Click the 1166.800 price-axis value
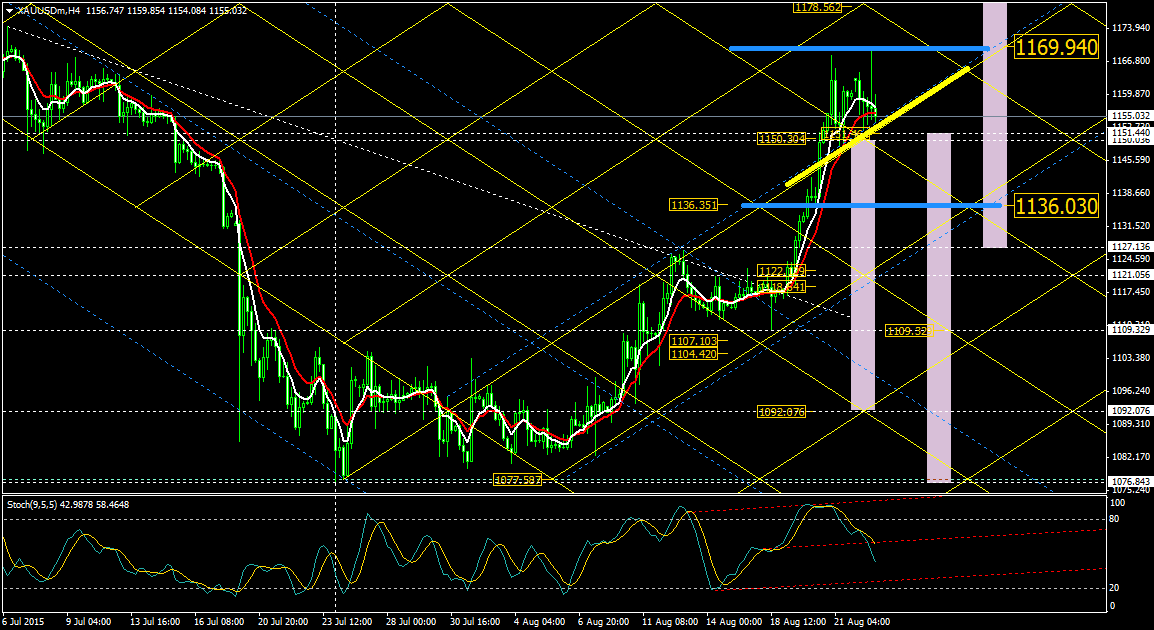 click(x=1130, y=61)
